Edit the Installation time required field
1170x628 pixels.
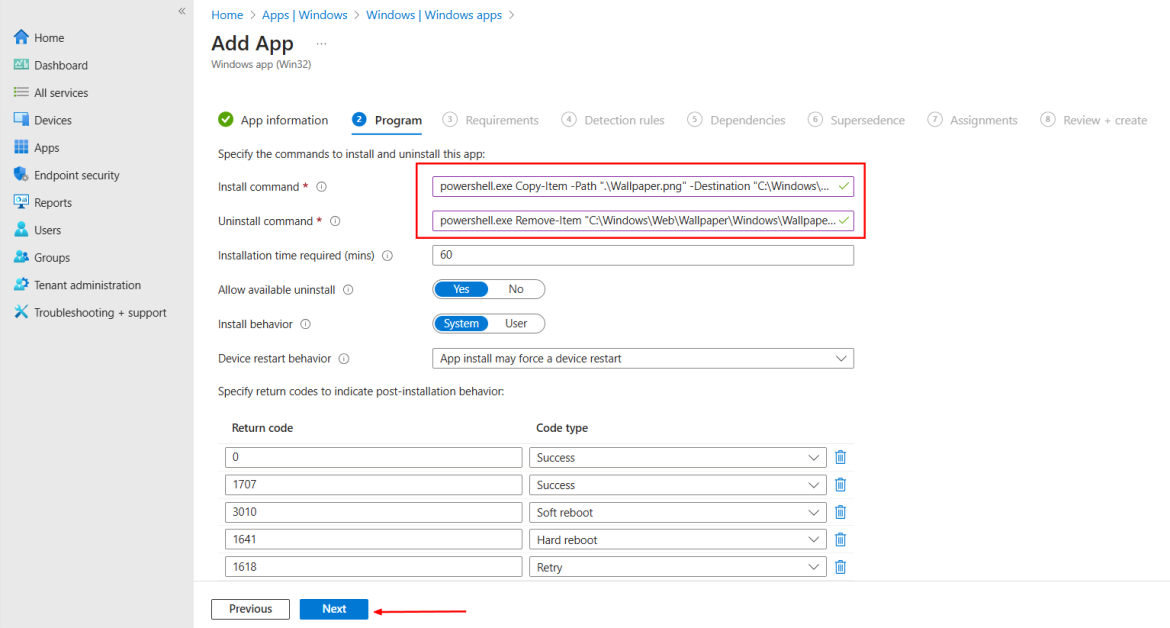coord(643,254)
